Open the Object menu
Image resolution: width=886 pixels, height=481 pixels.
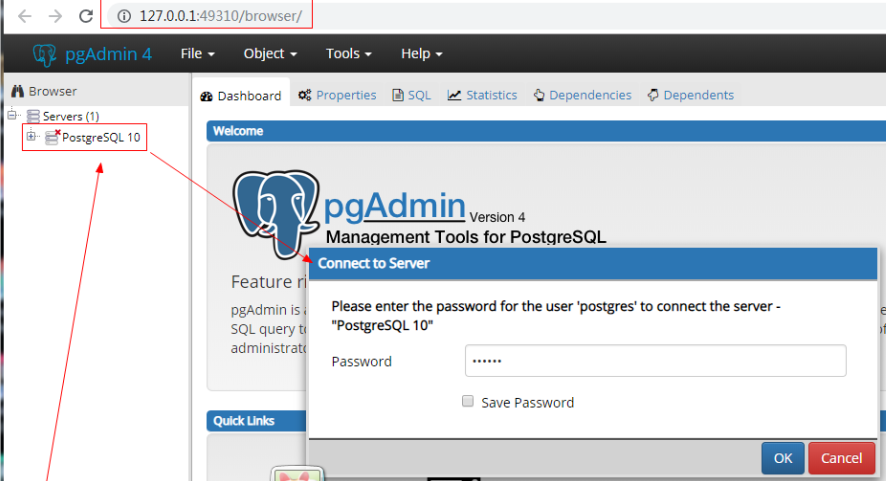pyautogui.click(x=270, y=54)
